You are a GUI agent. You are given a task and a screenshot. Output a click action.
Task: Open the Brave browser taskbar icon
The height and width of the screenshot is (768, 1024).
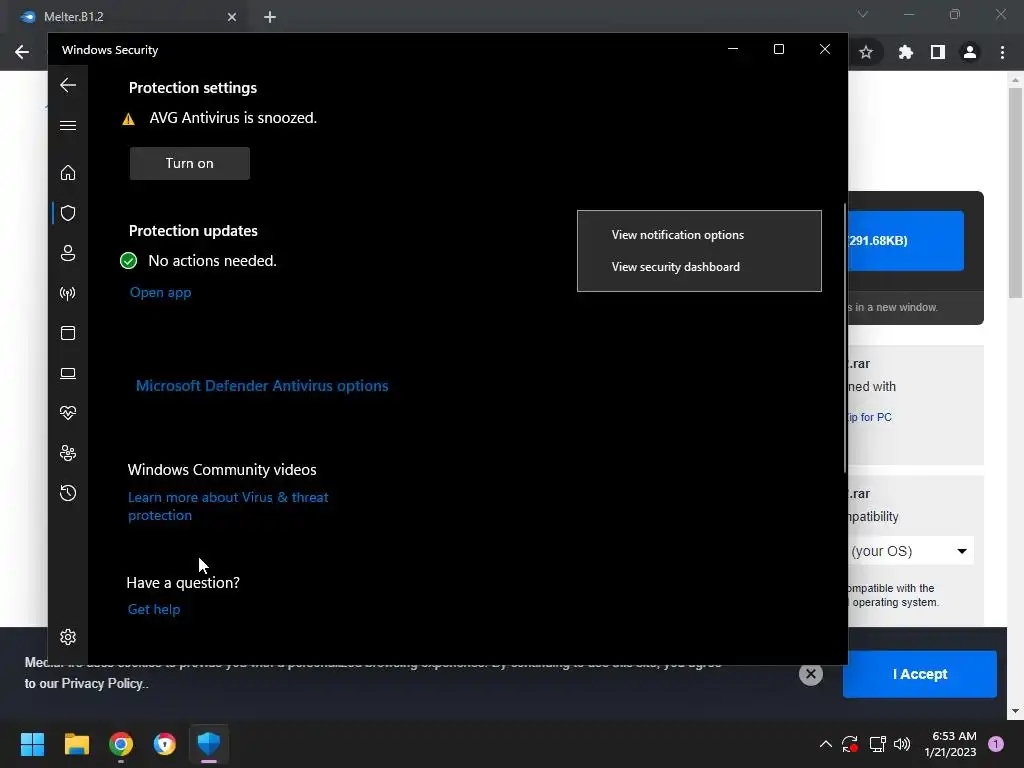pos(165,744)
